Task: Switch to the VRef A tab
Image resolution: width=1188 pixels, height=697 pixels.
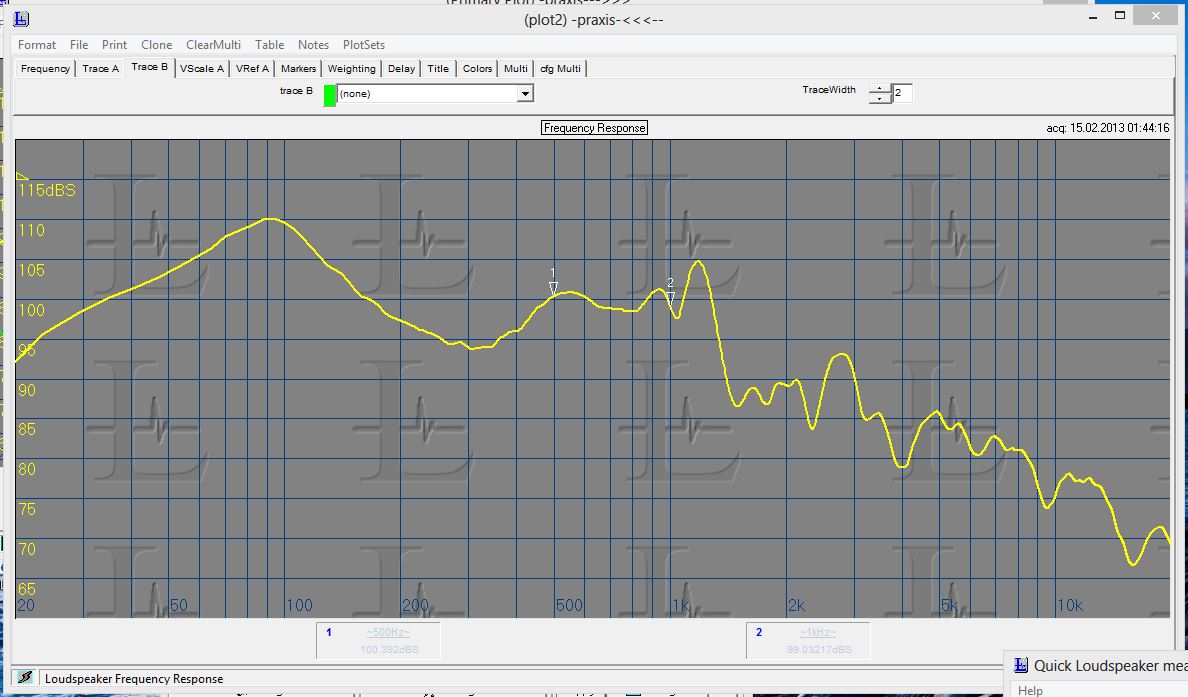Action: (252, 68)
